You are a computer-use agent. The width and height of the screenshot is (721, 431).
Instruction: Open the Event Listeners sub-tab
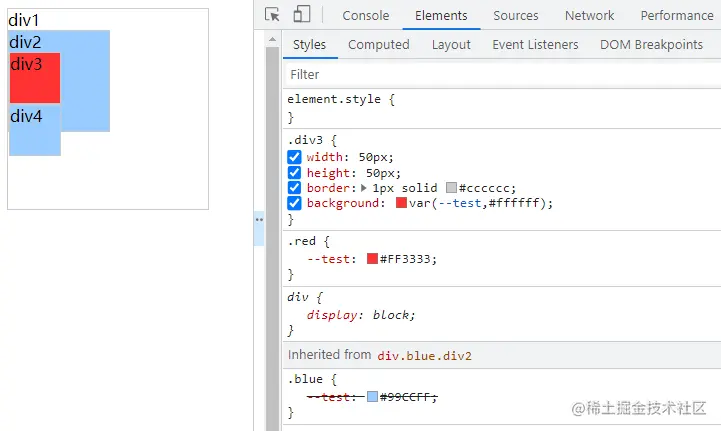pos(535,45)
